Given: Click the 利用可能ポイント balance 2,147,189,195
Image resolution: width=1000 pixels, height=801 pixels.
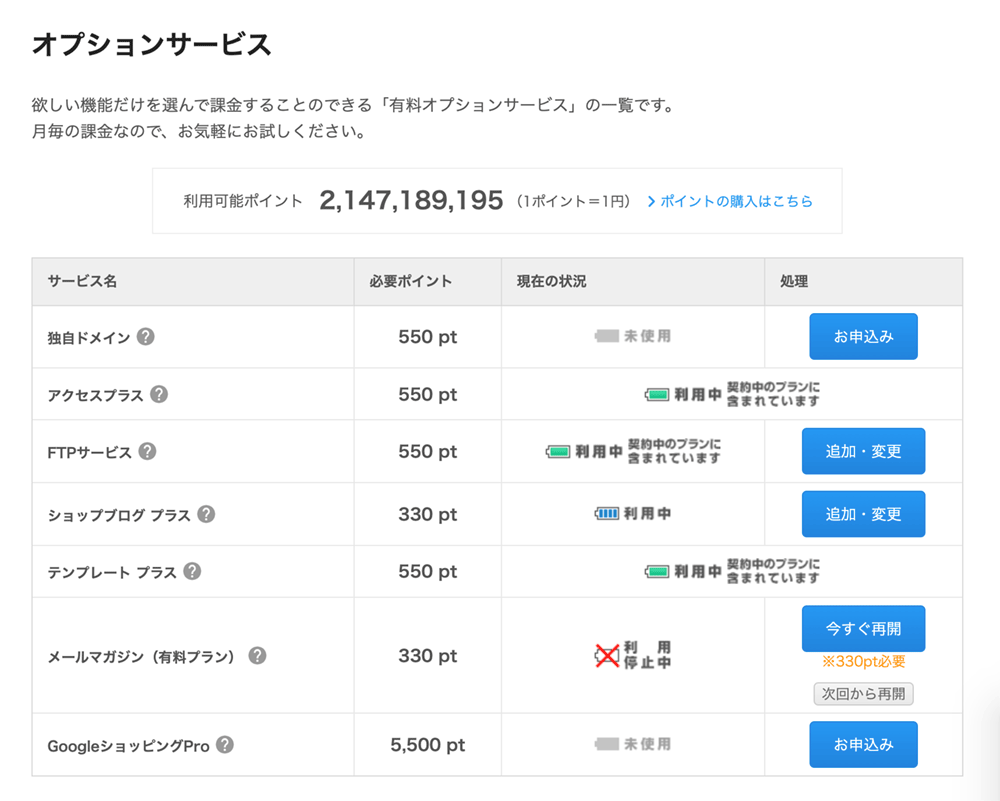Looking at the screenshot, I should click(411, 201).
